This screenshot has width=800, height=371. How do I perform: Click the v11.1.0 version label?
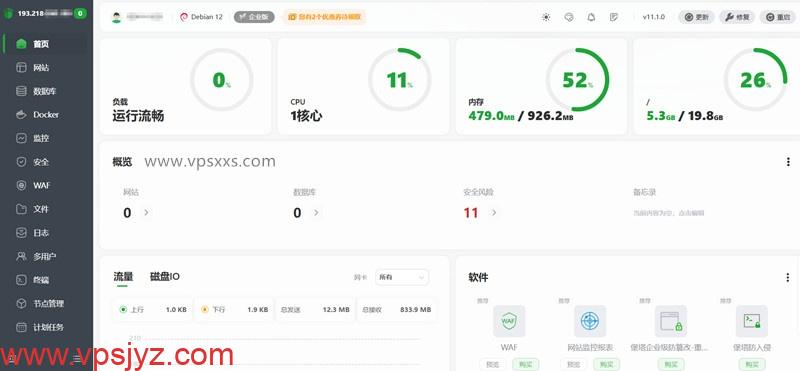click(654, 17)
